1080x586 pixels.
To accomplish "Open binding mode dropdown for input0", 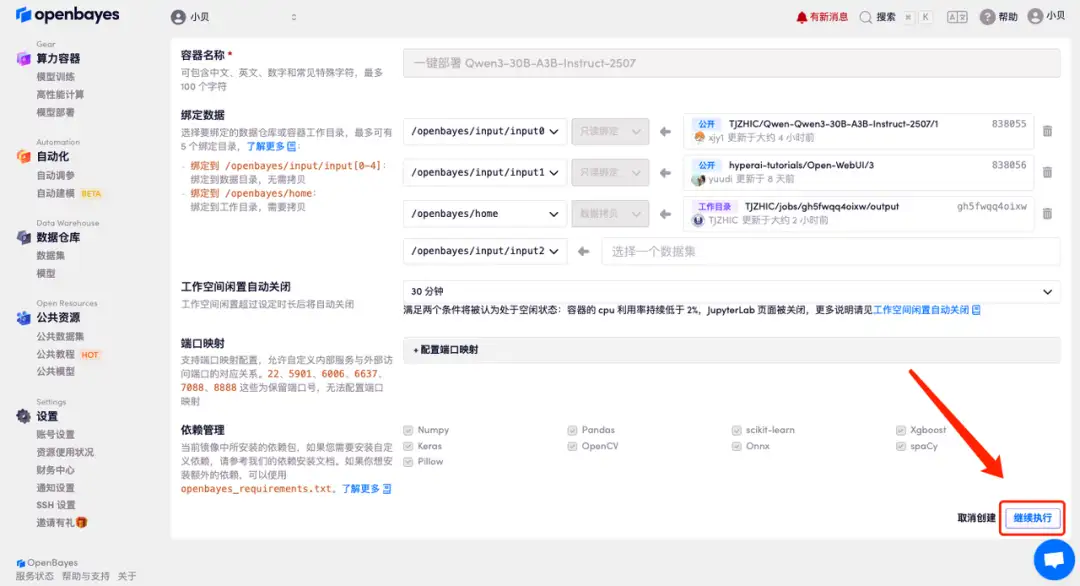I will (x=610, y=131).
